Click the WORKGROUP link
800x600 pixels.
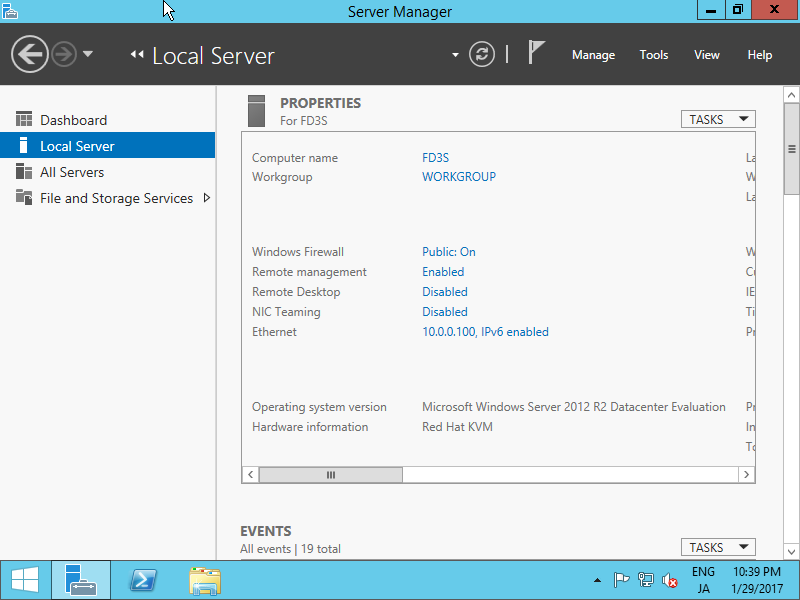459,177
